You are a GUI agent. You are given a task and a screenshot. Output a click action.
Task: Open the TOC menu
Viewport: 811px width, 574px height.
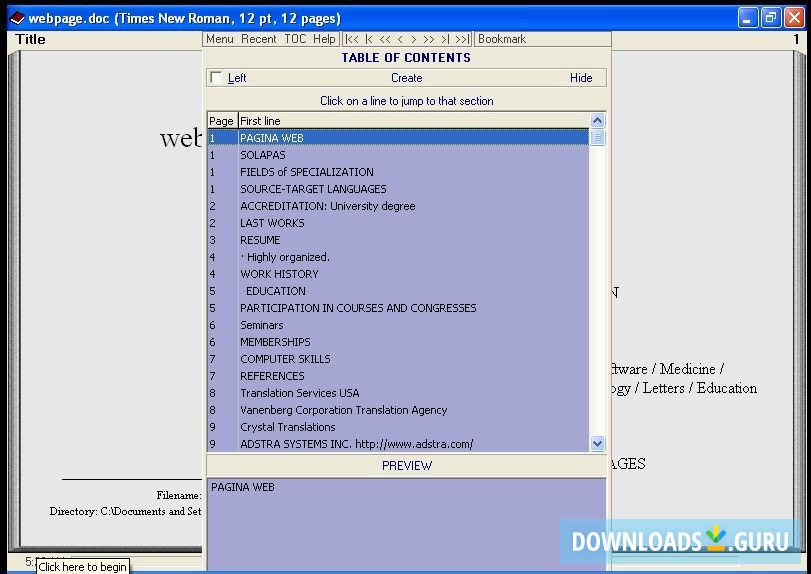[x=295, y=39]
